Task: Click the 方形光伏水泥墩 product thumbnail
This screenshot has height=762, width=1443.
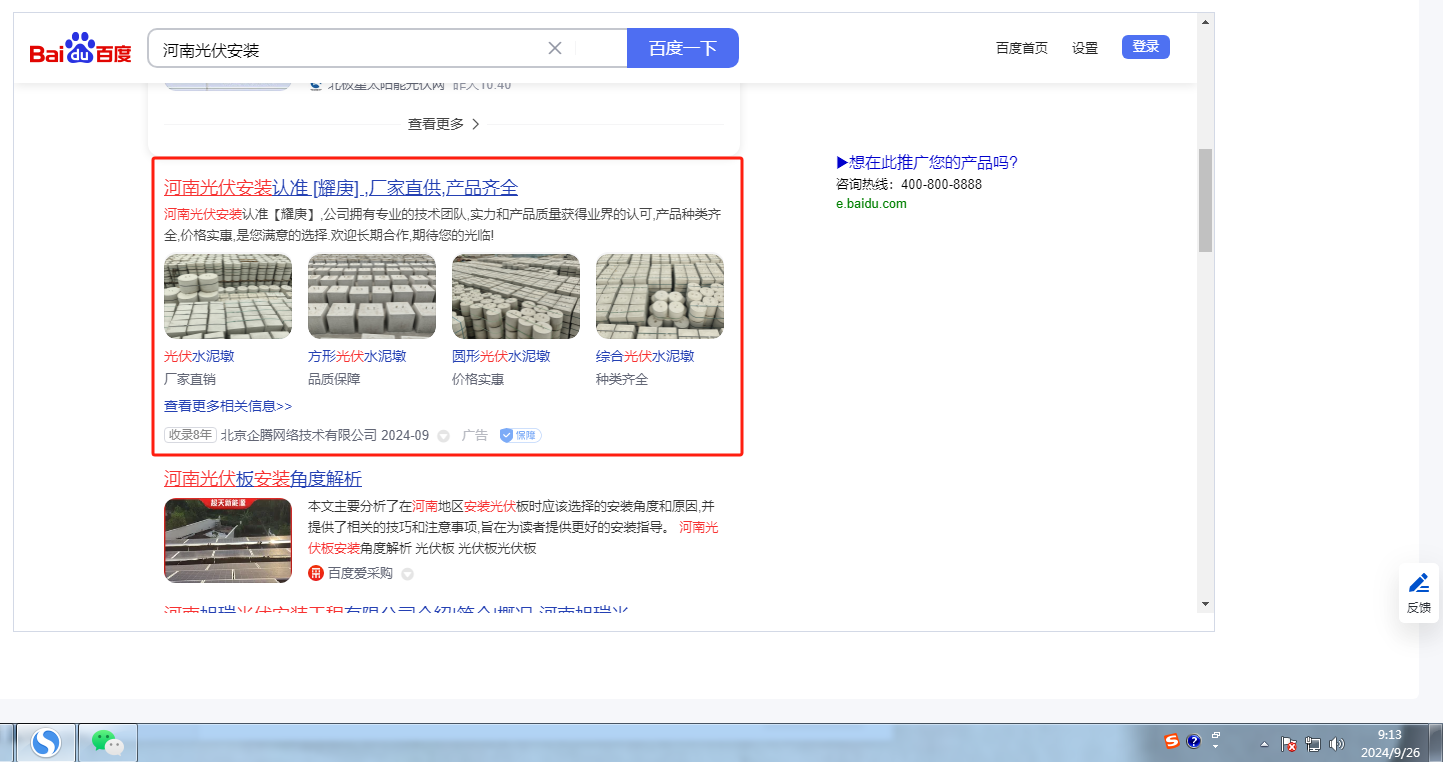Action: [x=372, y=296]
